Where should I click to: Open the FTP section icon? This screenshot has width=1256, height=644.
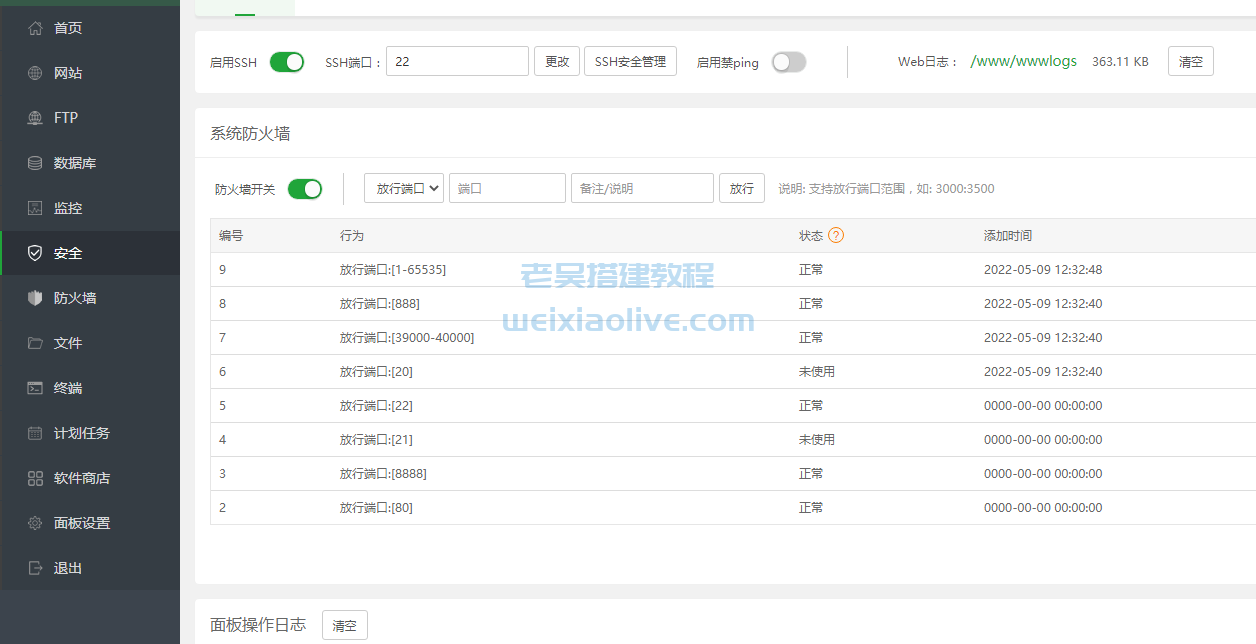pyautogui.click(x=33, y=117)
